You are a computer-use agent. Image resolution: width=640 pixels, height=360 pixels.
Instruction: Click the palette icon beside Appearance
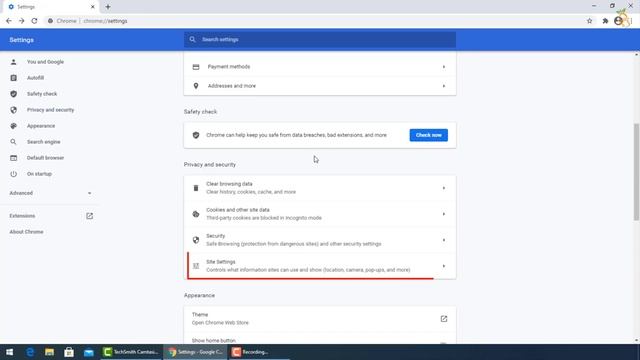(x=13, y=126)
